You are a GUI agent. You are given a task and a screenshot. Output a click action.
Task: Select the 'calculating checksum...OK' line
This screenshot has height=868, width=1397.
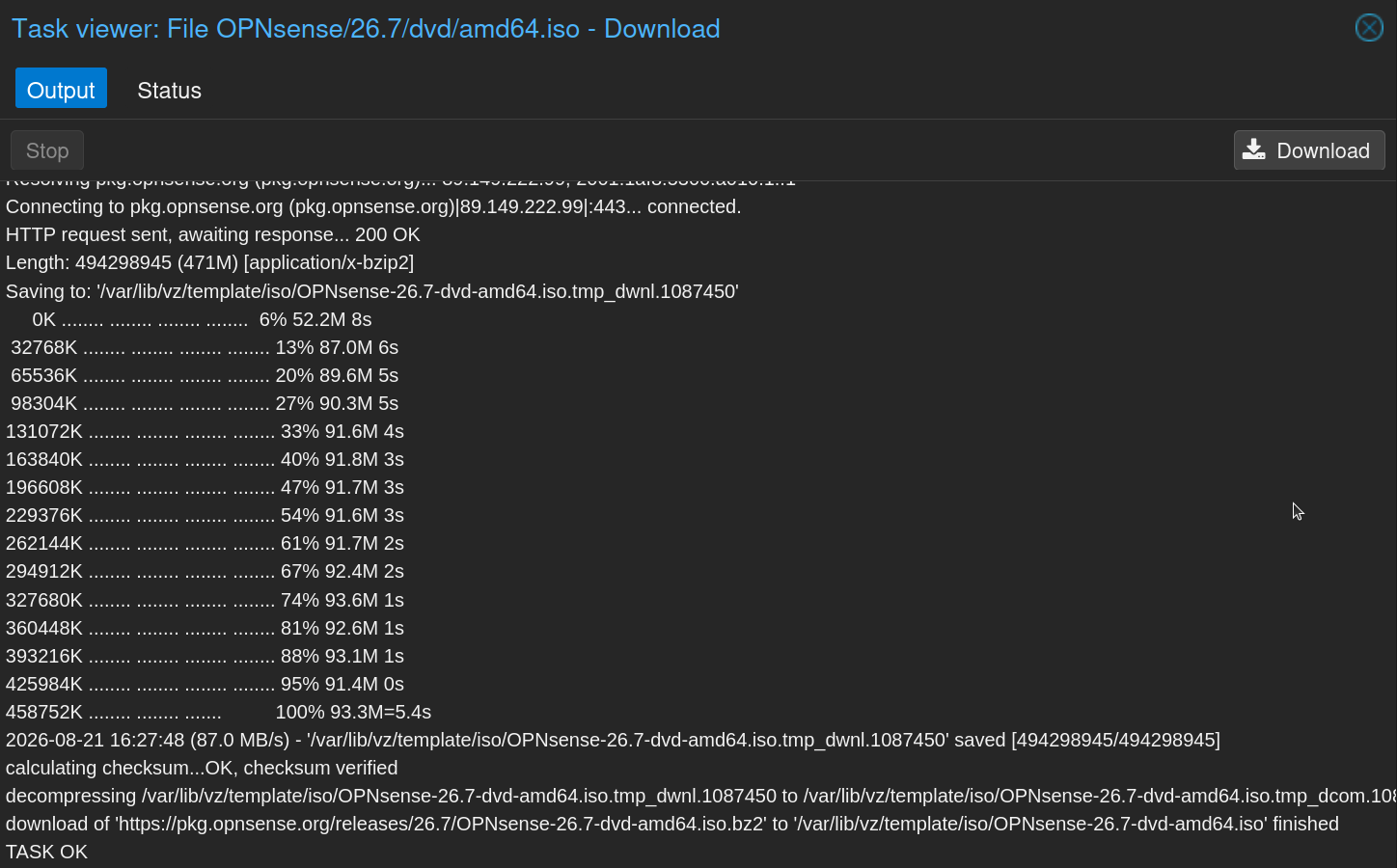202,768
